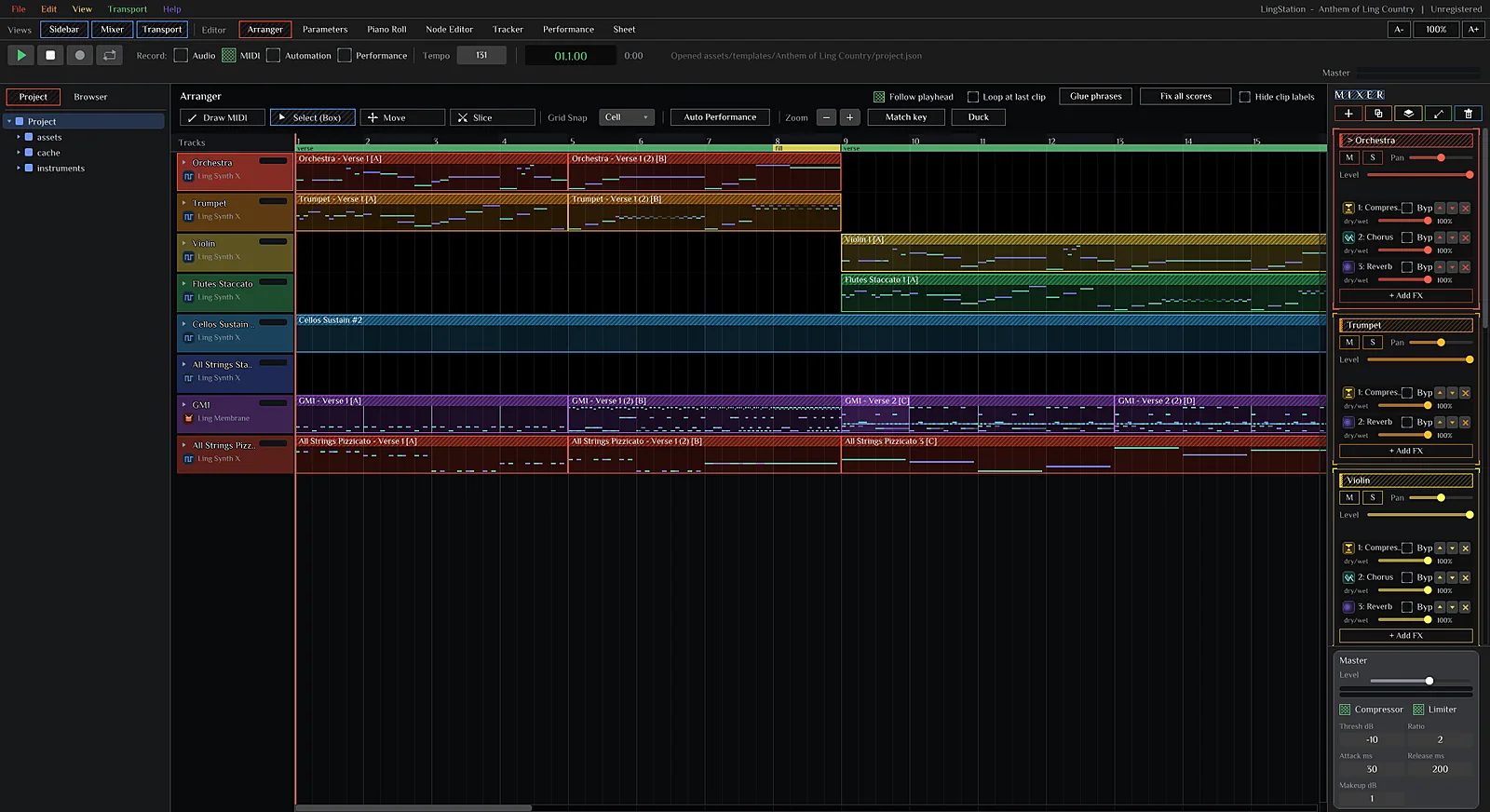The height and width of the screenshot is (812, 1490).
Task: Switch to the Piano Roll editor tab
Action: [386, 30]
